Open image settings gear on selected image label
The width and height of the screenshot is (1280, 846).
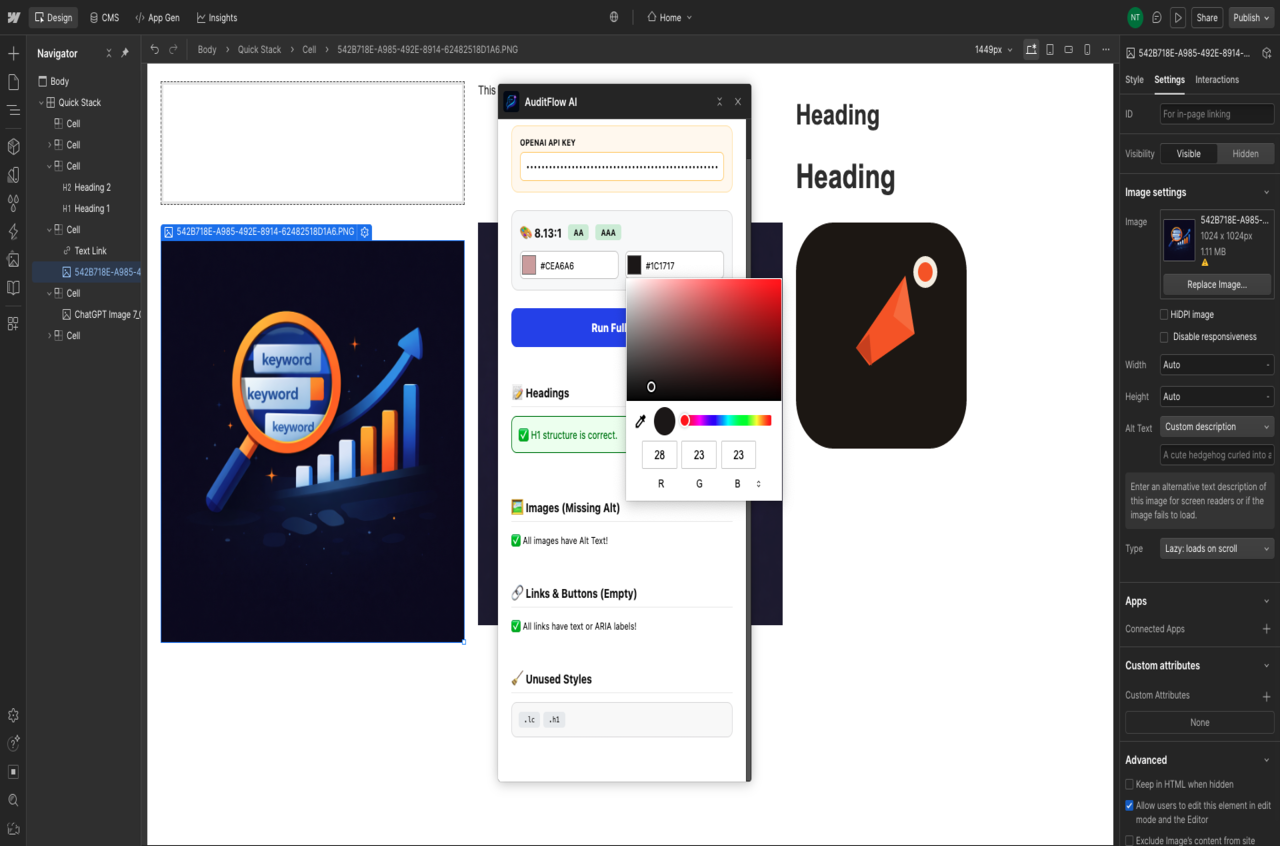coord(365,232)
